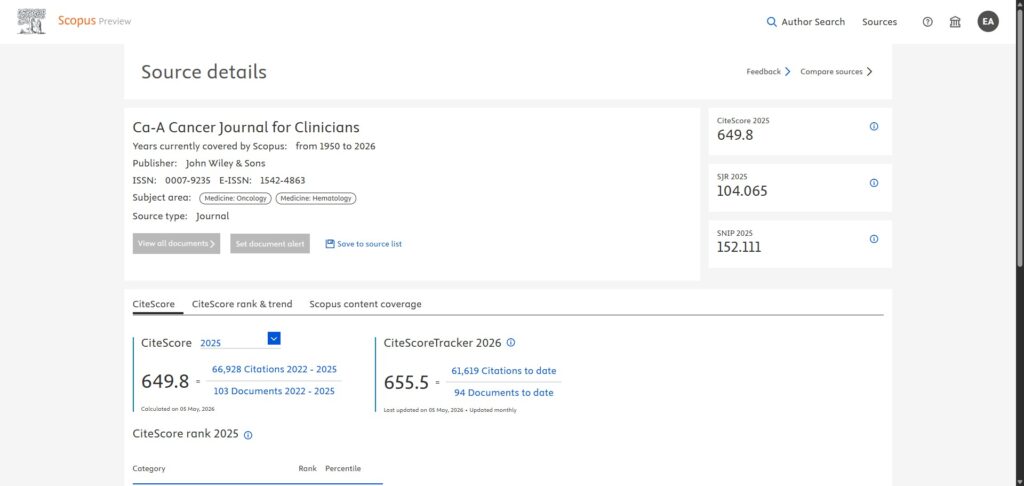
Task: Open the EA user account avatar
Action: click(x=988, y=22)
